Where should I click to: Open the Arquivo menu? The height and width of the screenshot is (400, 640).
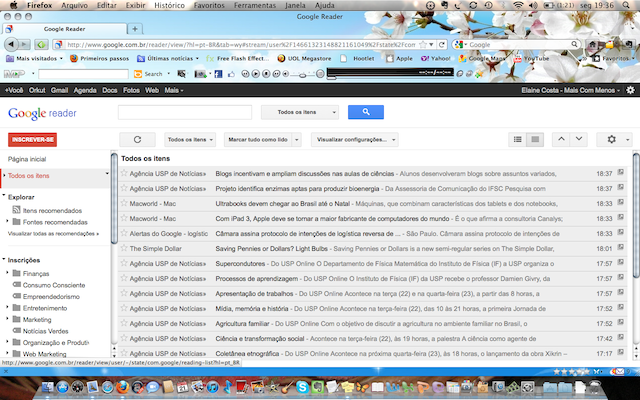coord(74,5)
